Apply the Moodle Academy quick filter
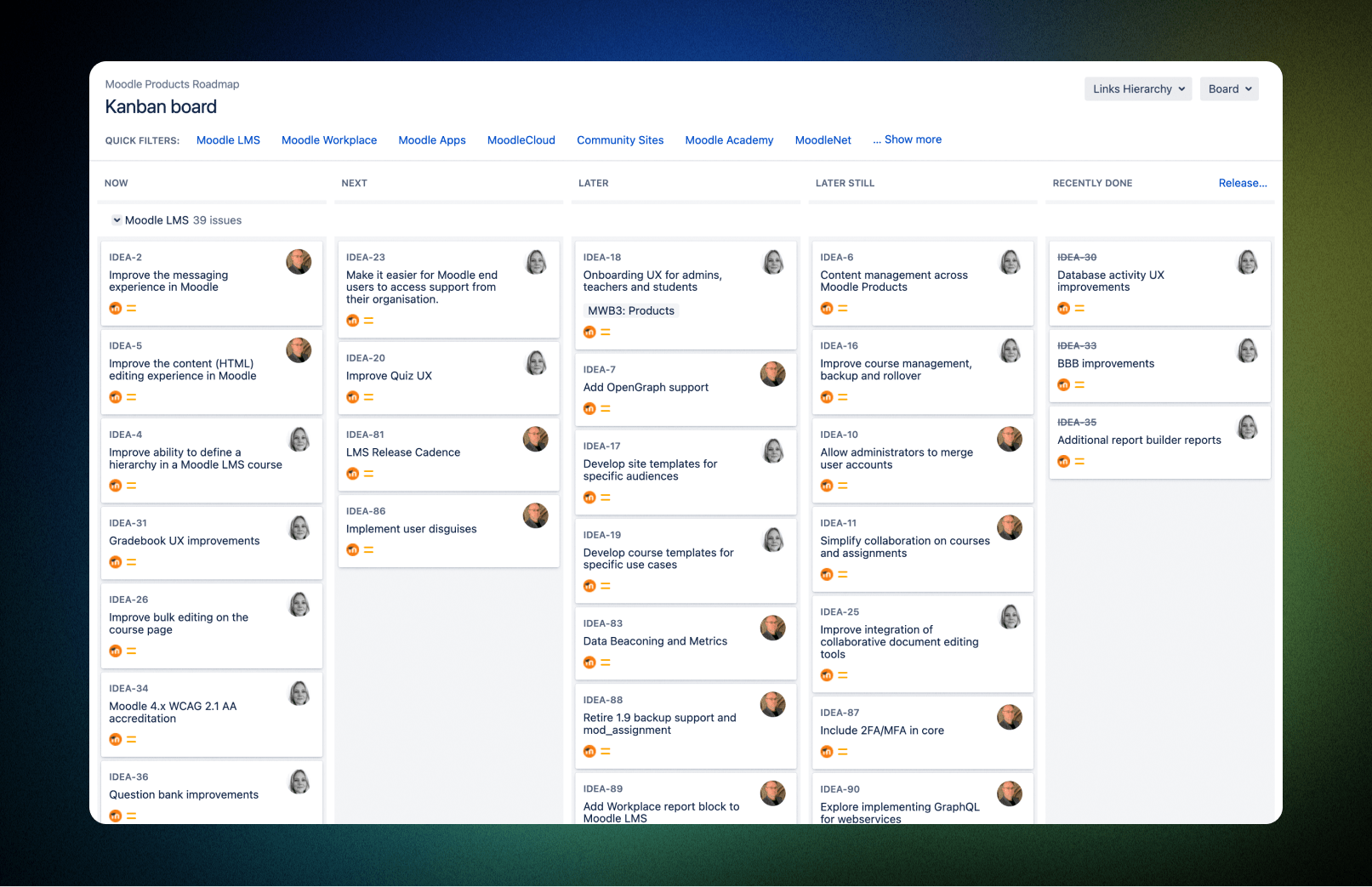The image size is (1372, 887). click(x=729, y=140)
